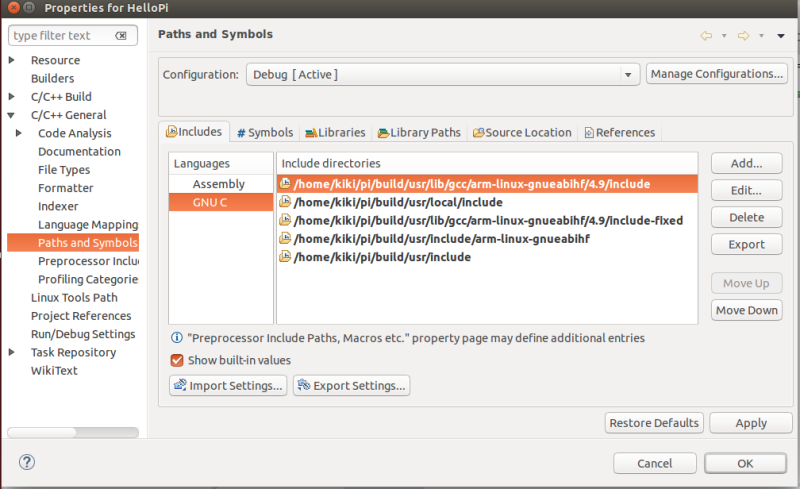Image resolution: width=800 pixels, height=489 pixels.
Task: Click folder icon of usr/local/include path
Action: (285, 202)
